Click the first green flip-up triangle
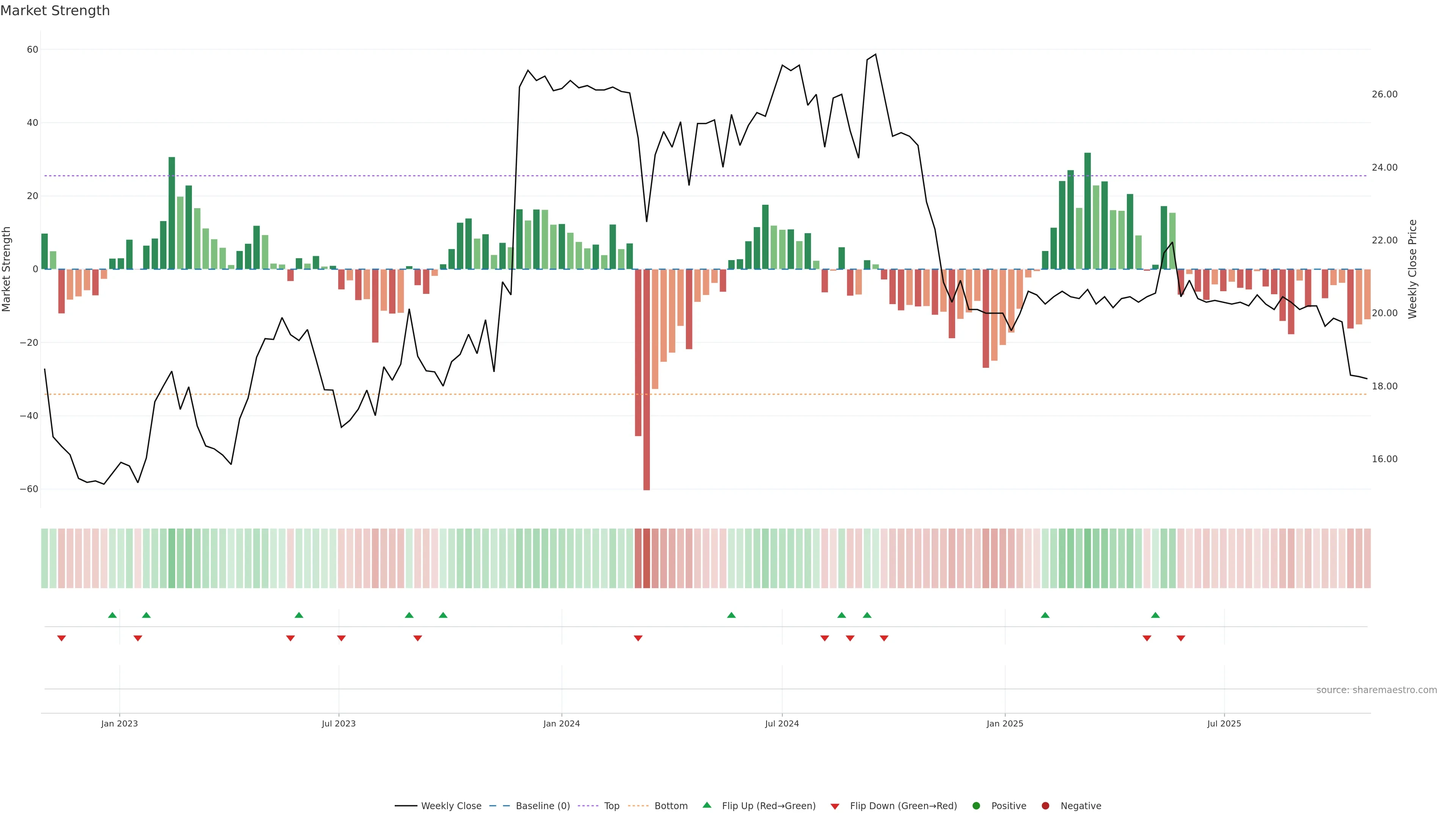1456x819 pixels. tap(113, 615)
